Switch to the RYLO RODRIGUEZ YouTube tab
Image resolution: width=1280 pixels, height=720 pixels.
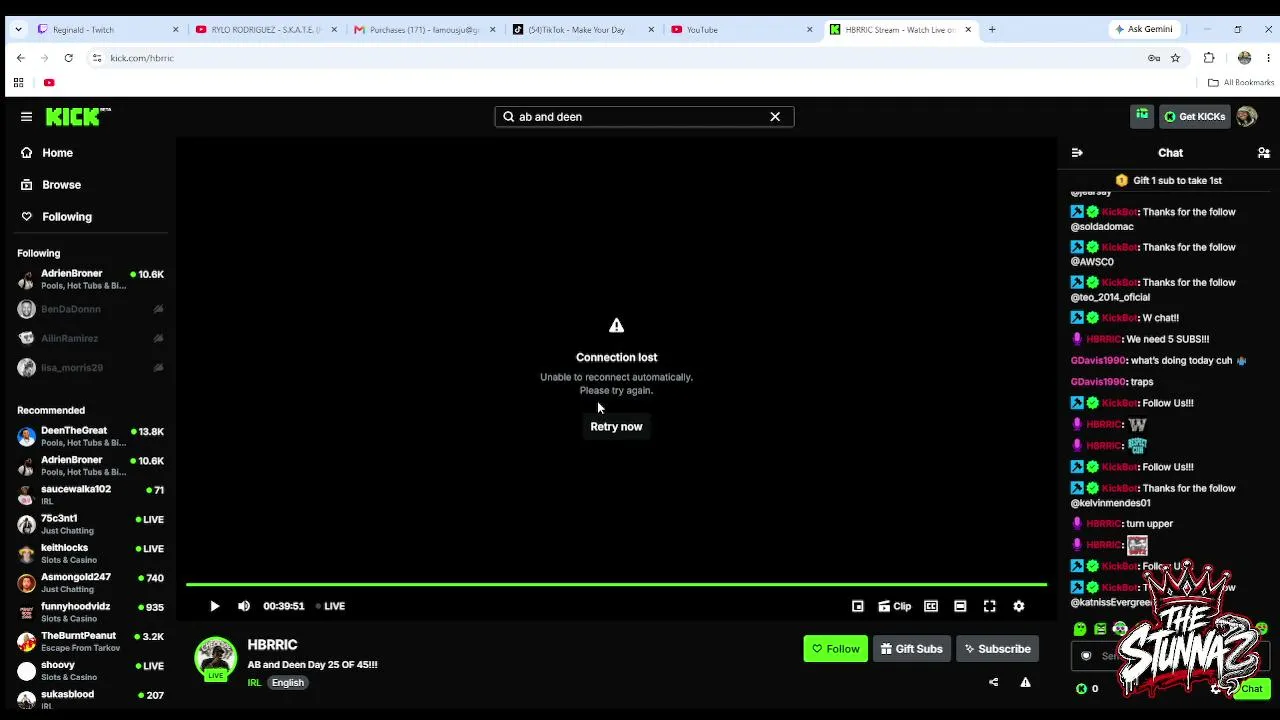(266, 30)
